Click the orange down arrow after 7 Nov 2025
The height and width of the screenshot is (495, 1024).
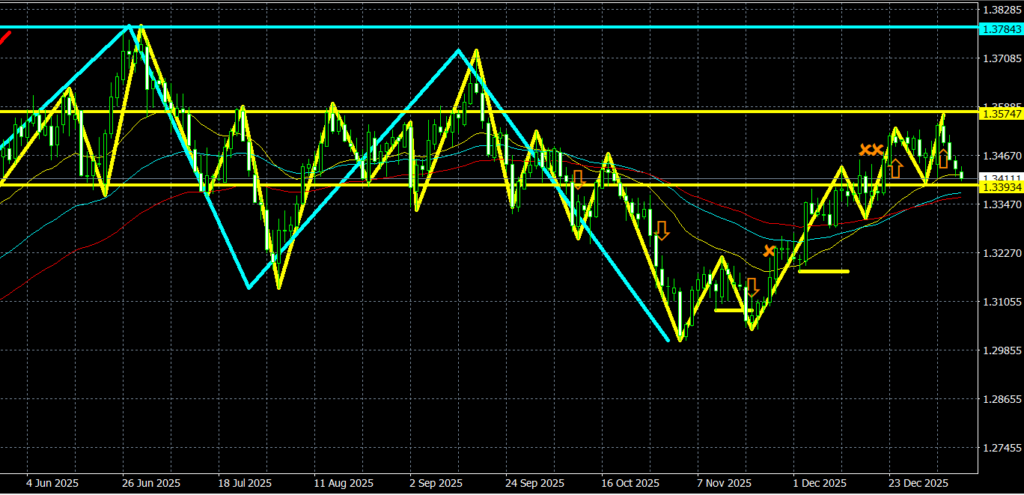point(752,289)
